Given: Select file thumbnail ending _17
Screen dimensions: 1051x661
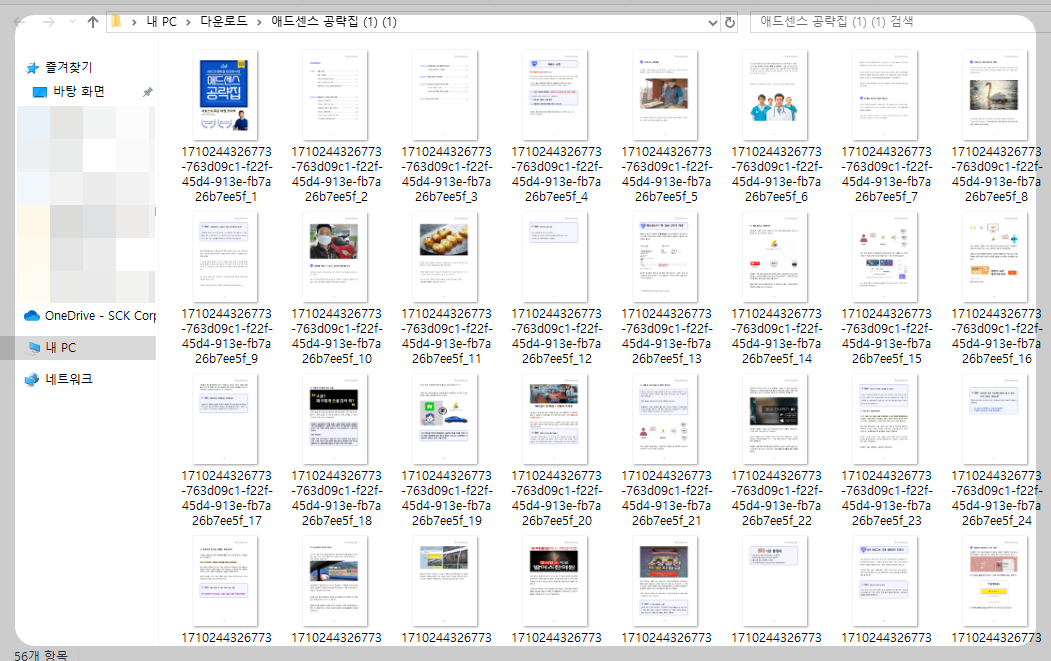Looking at the screenshot, I should pos(225,419).
